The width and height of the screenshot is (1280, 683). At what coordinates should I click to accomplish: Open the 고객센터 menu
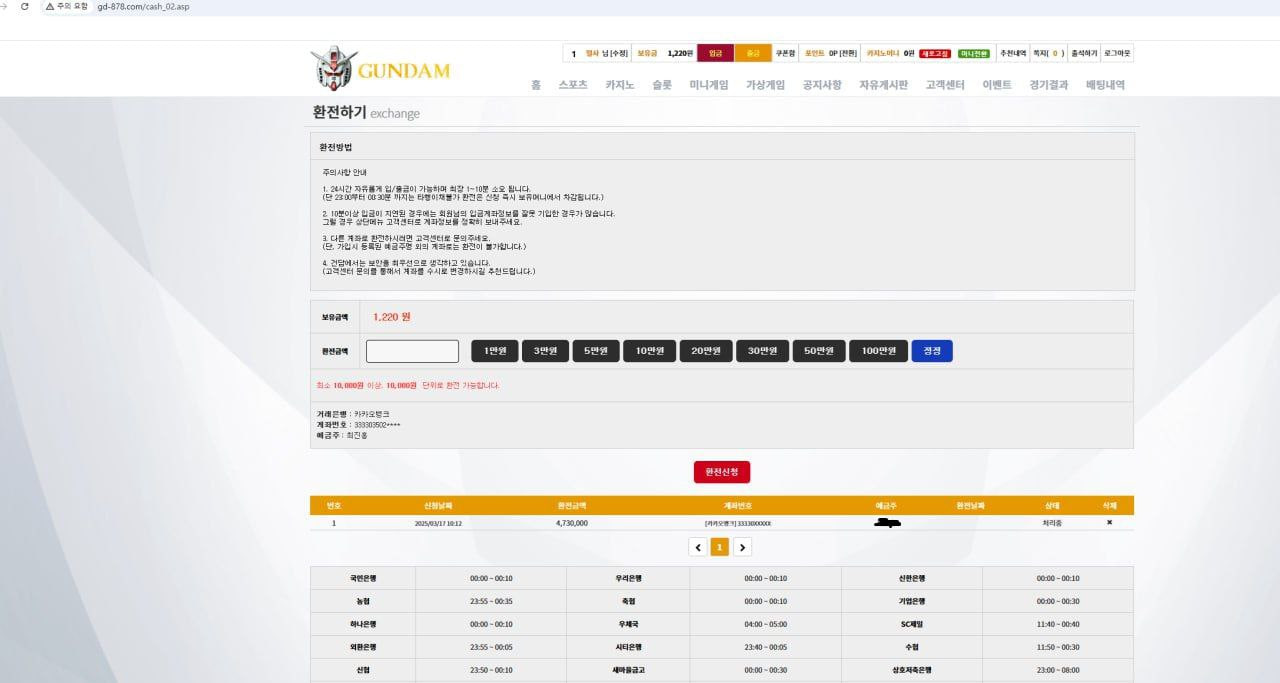click(x=945, y=85)
